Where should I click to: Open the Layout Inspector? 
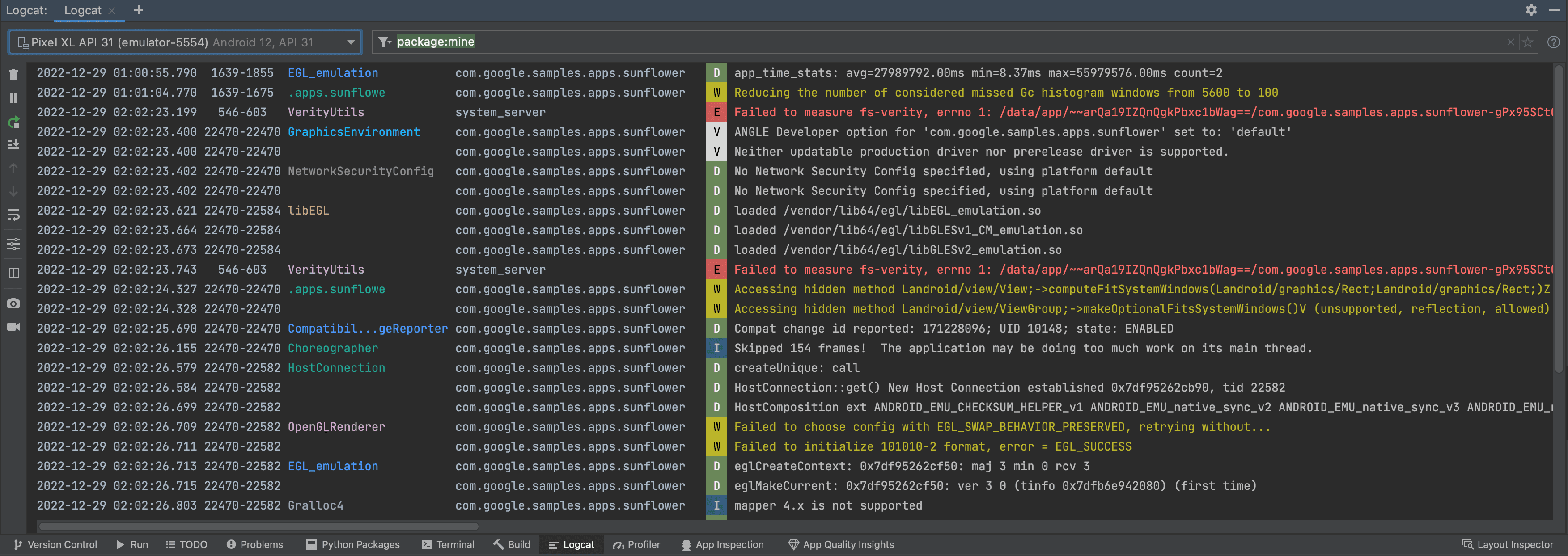tap(1508, 544)
